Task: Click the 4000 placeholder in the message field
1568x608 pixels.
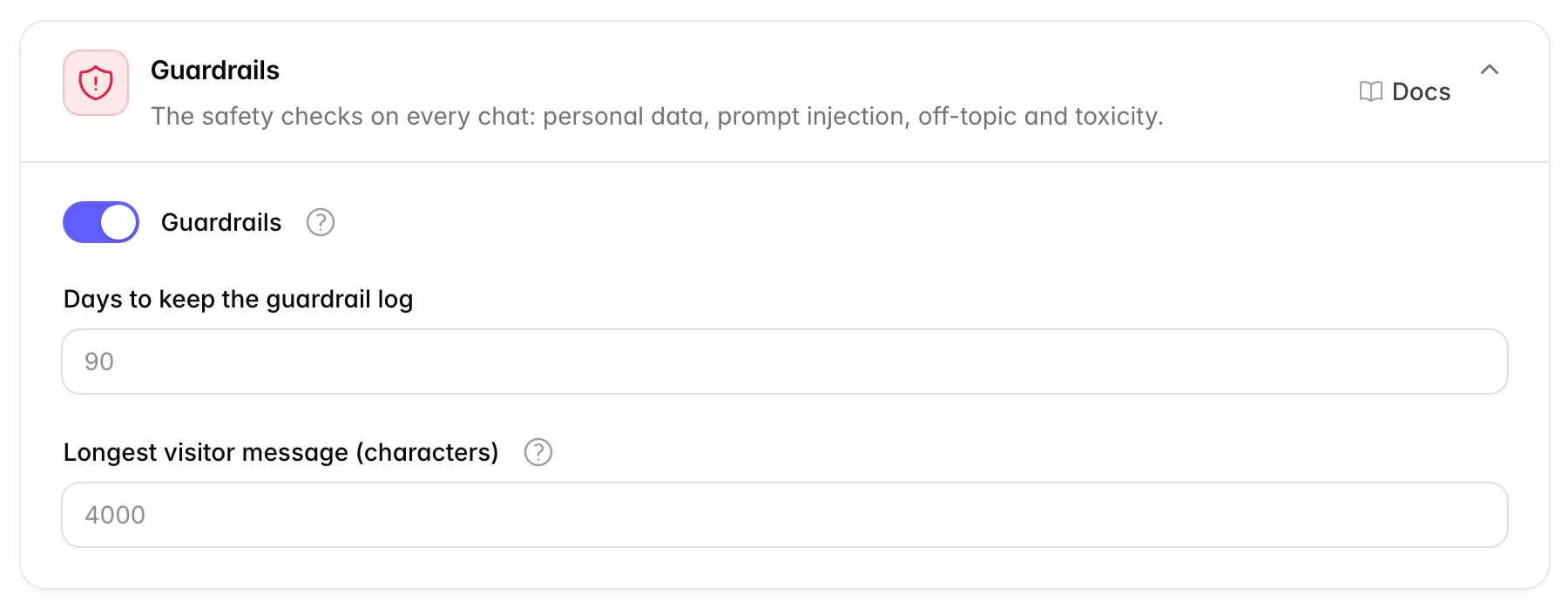Action: point(115,515)
